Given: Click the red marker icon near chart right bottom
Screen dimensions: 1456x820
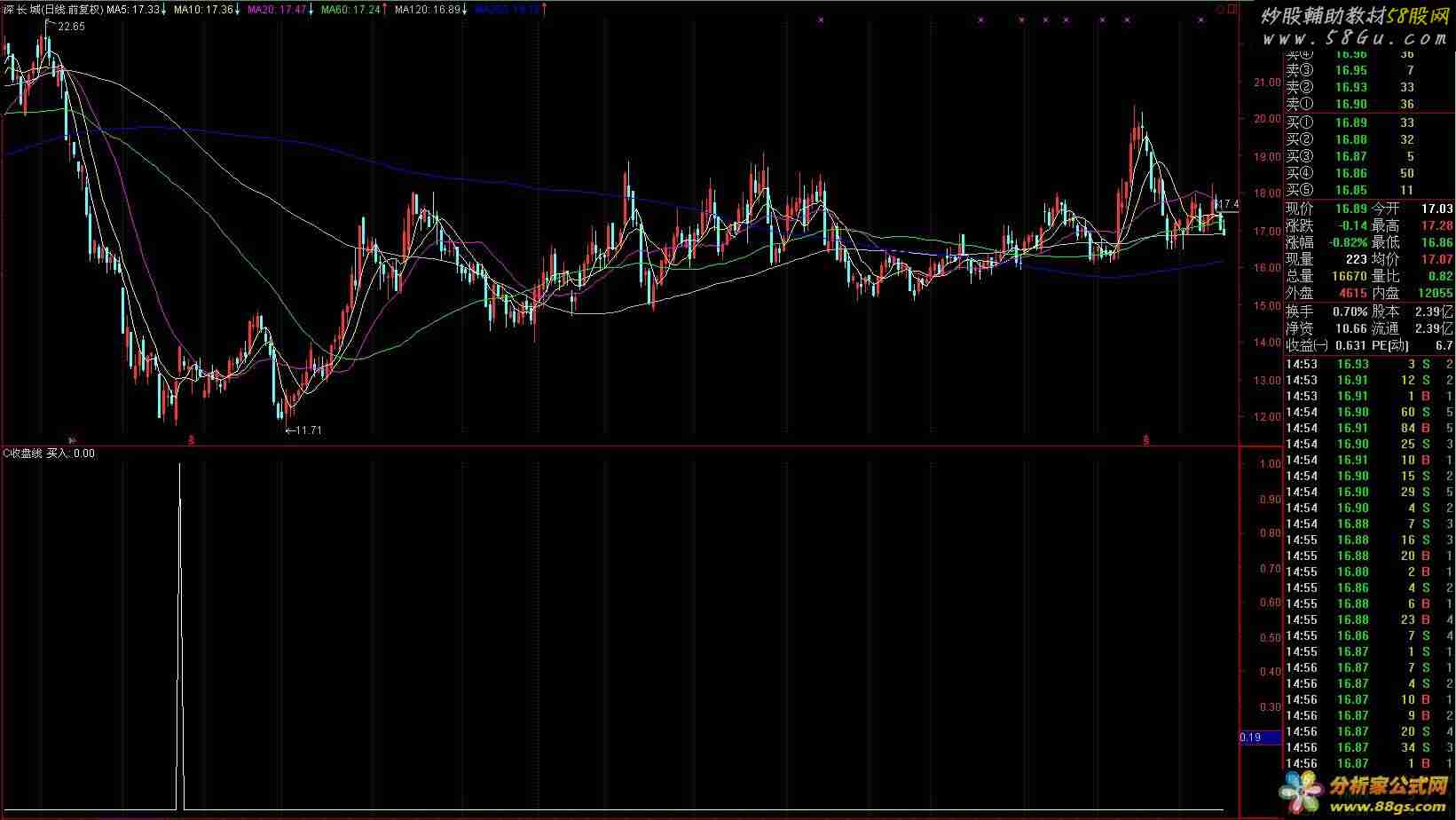Looking at the screenshot, I should pos(1146,439).
